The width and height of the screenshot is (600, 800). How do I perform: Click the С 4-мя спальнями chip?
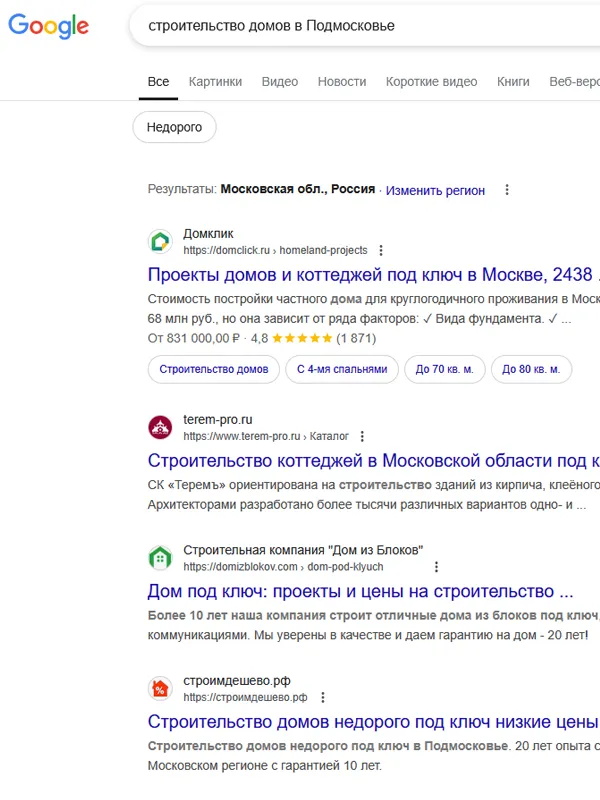coord(342,369)
